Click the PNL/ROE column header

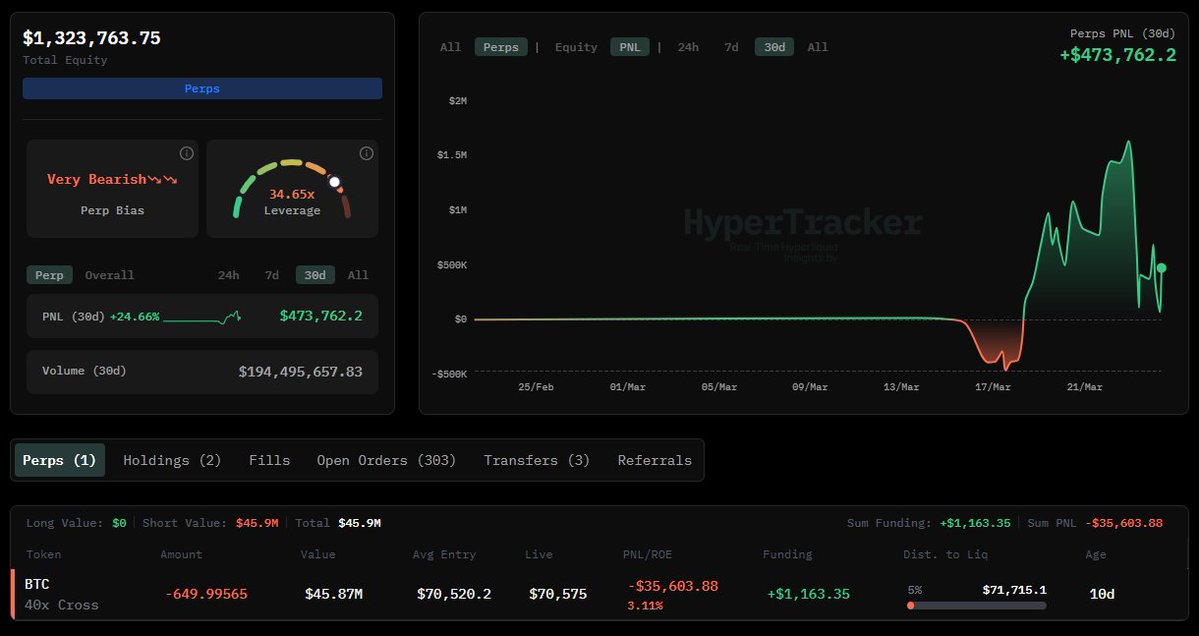pyautogui.click(x=648, y=554)
